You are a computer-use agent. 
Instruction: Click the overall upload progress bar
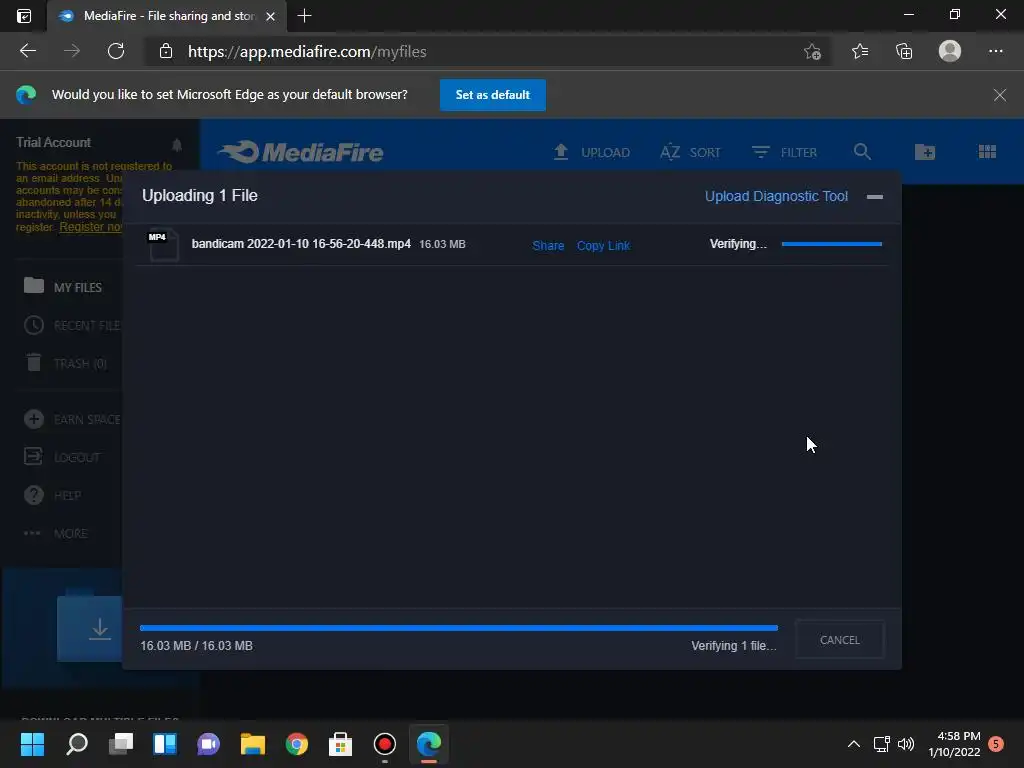point(458,628)
